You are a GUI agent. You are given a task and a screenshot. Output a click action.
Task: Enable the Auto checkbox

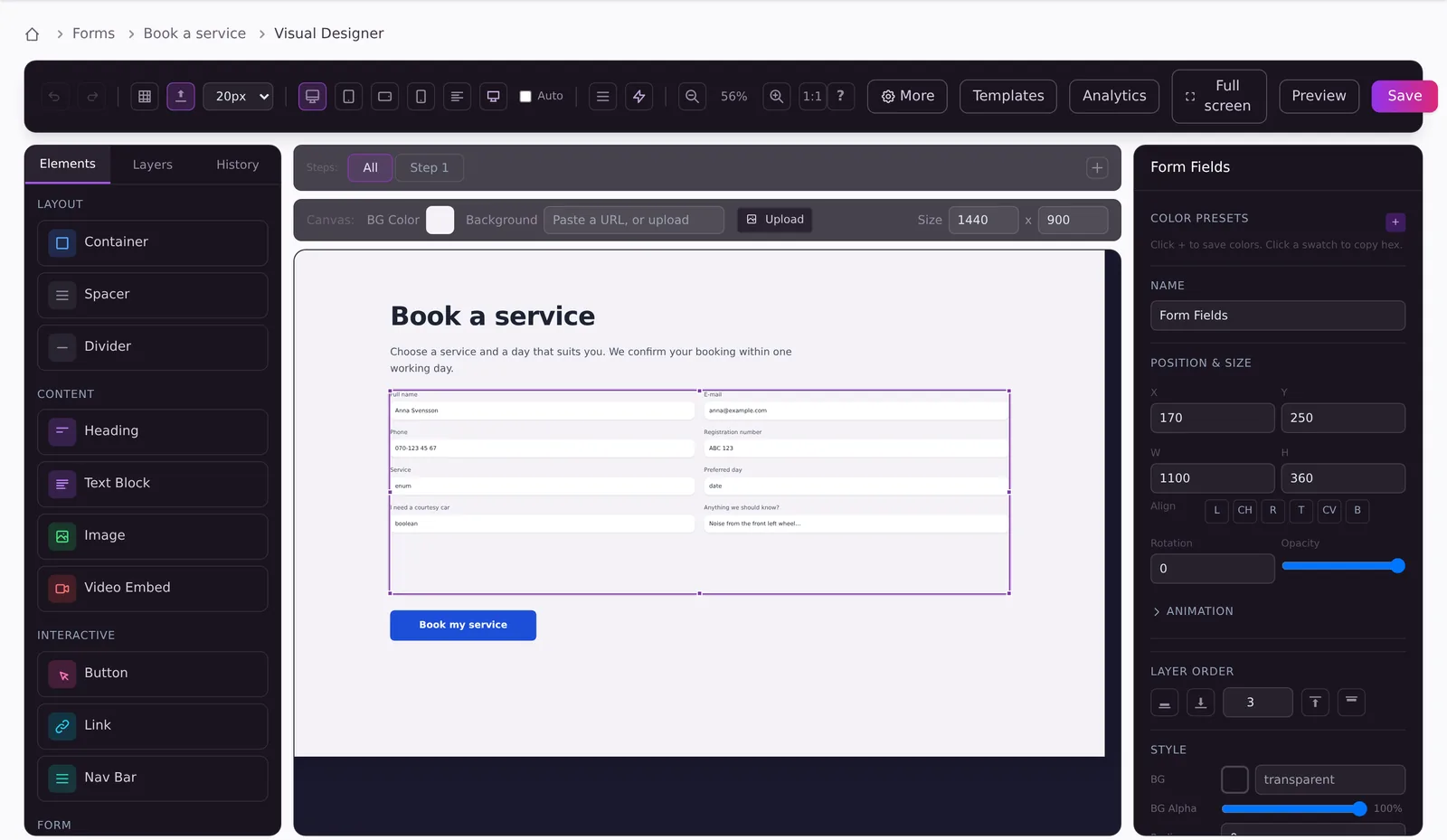(x=525, y=97)
